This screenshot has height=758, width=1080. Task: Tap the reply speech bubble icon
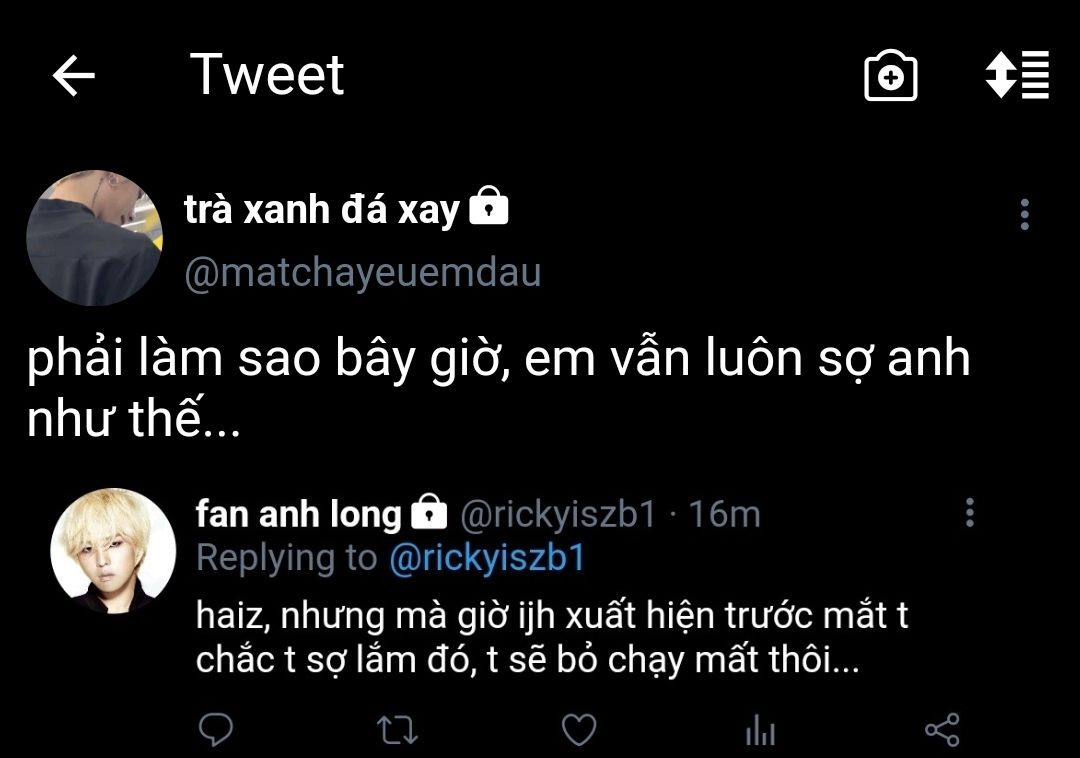pyautogui.click(x=216, y=729)
